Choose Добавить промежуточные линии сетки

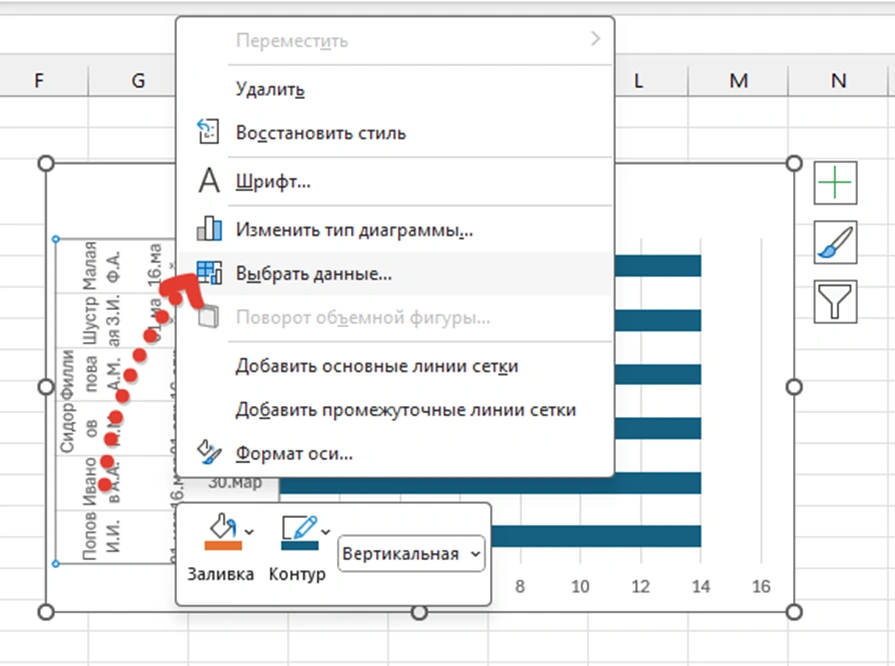[x=395, y=410]
